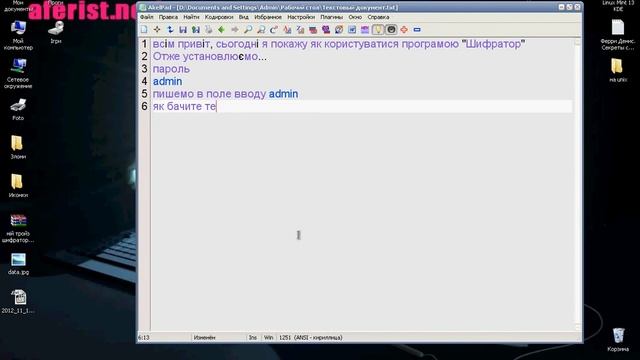
Task: Select the Foto printer desktop icon
Action: (x=18, y=109)
